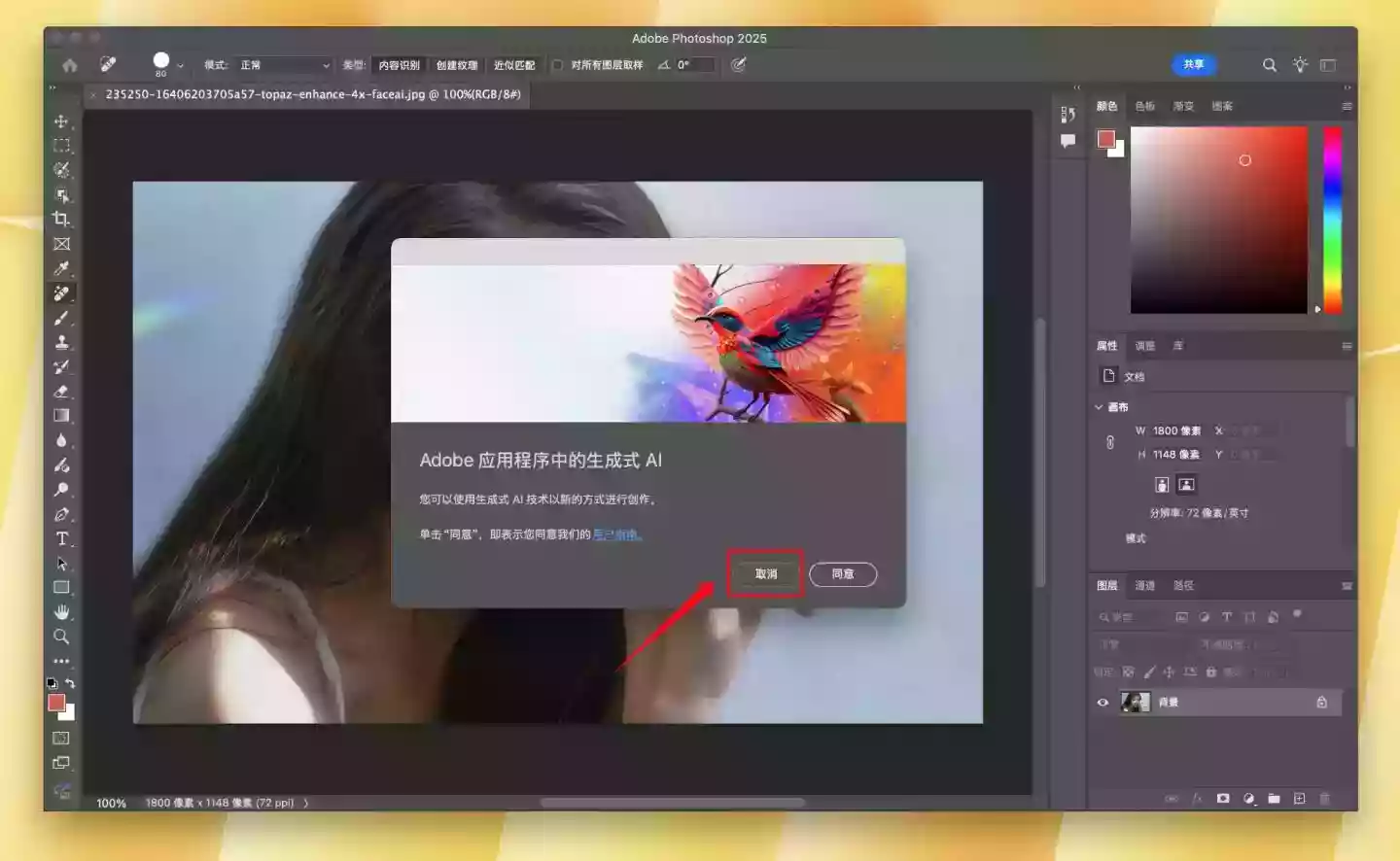Hide the 背景 layer visibility eye
This screenshot has height=861, width=1400.
[x=1102, y=702]
